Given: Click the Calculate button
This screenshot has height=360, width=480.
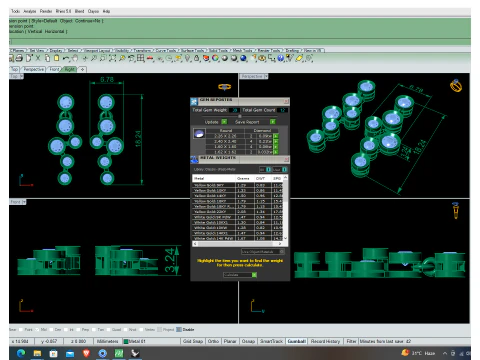Looking at the screenshot, I should (240, 275).
